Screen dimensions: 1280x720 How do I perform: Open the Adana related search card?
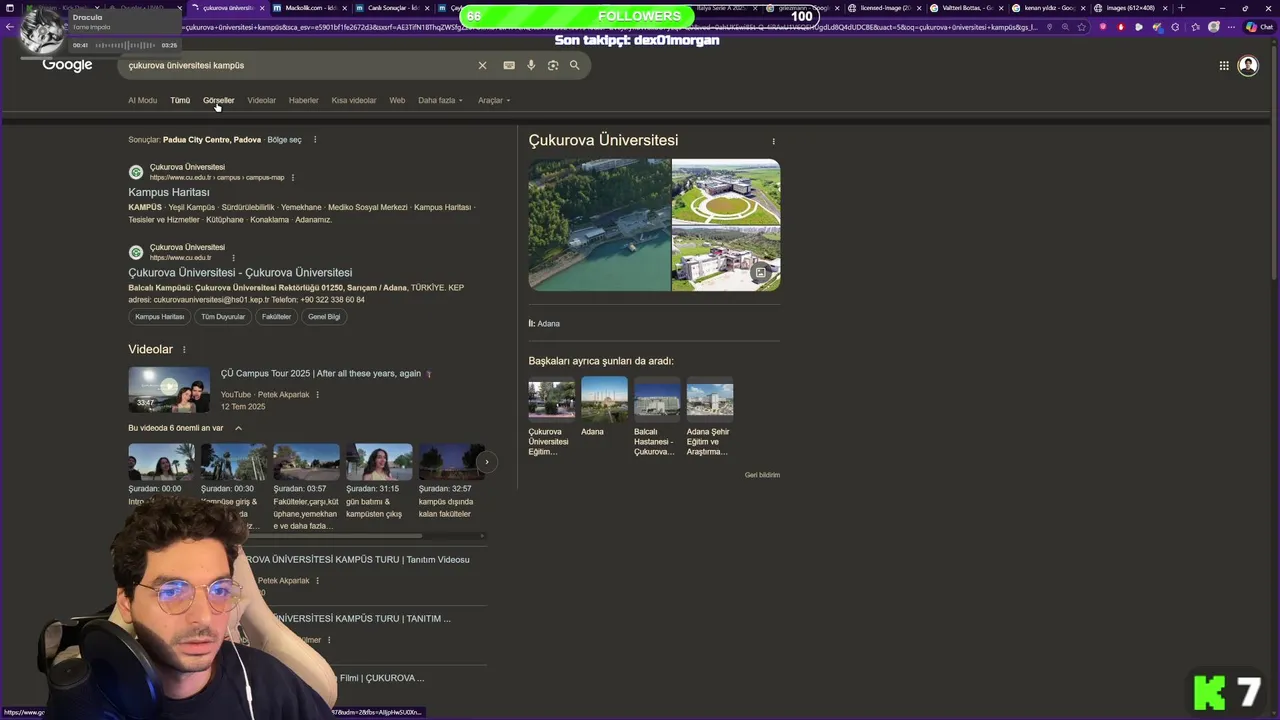click(x=604, y=408)
